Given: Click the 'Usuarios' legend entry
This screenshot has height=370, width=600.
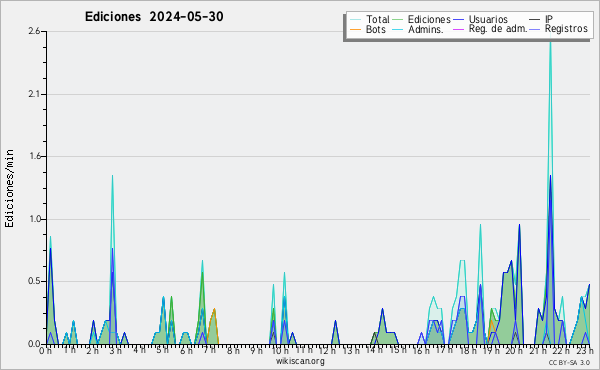Looking at the screenshot, I should click(x=488, y=19).
